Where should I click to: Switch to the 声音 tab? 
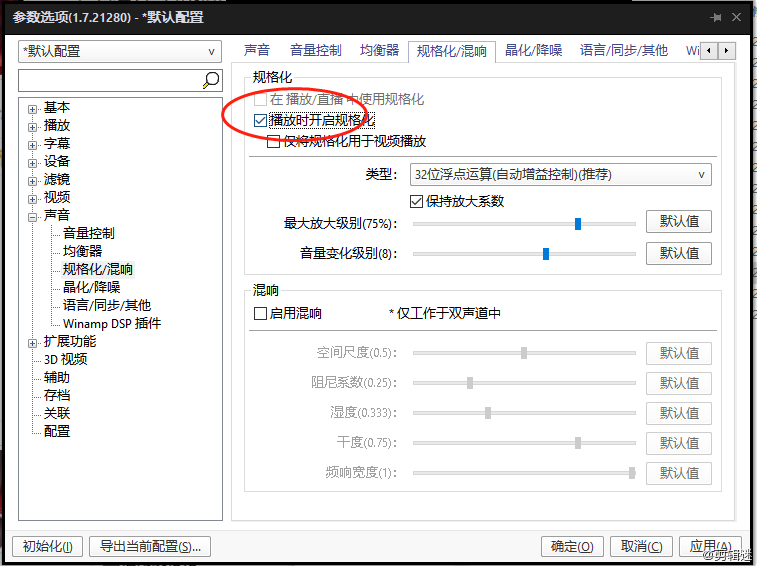click(256, 50)
